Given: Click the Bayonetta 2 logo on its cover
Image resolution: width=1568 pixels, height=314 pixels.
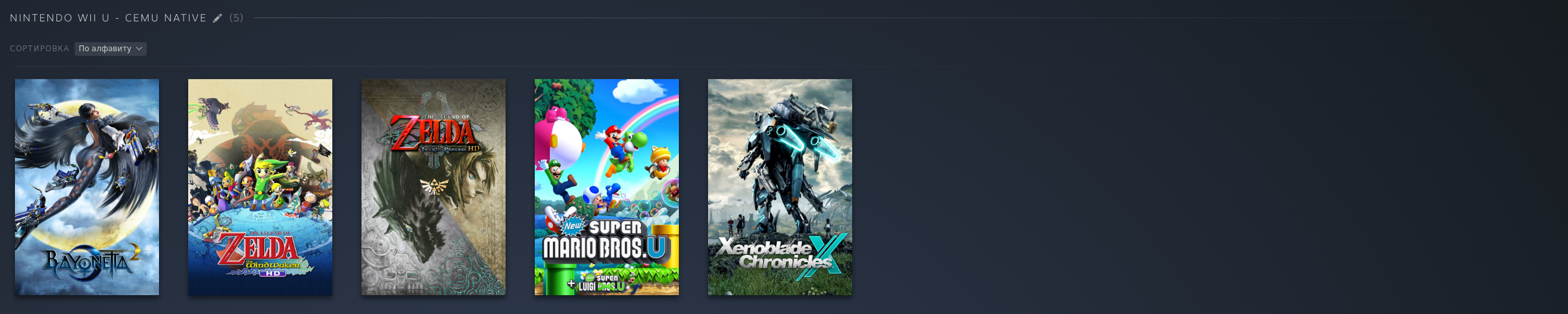Looking at the screenshot, I should tap(91, 261).
